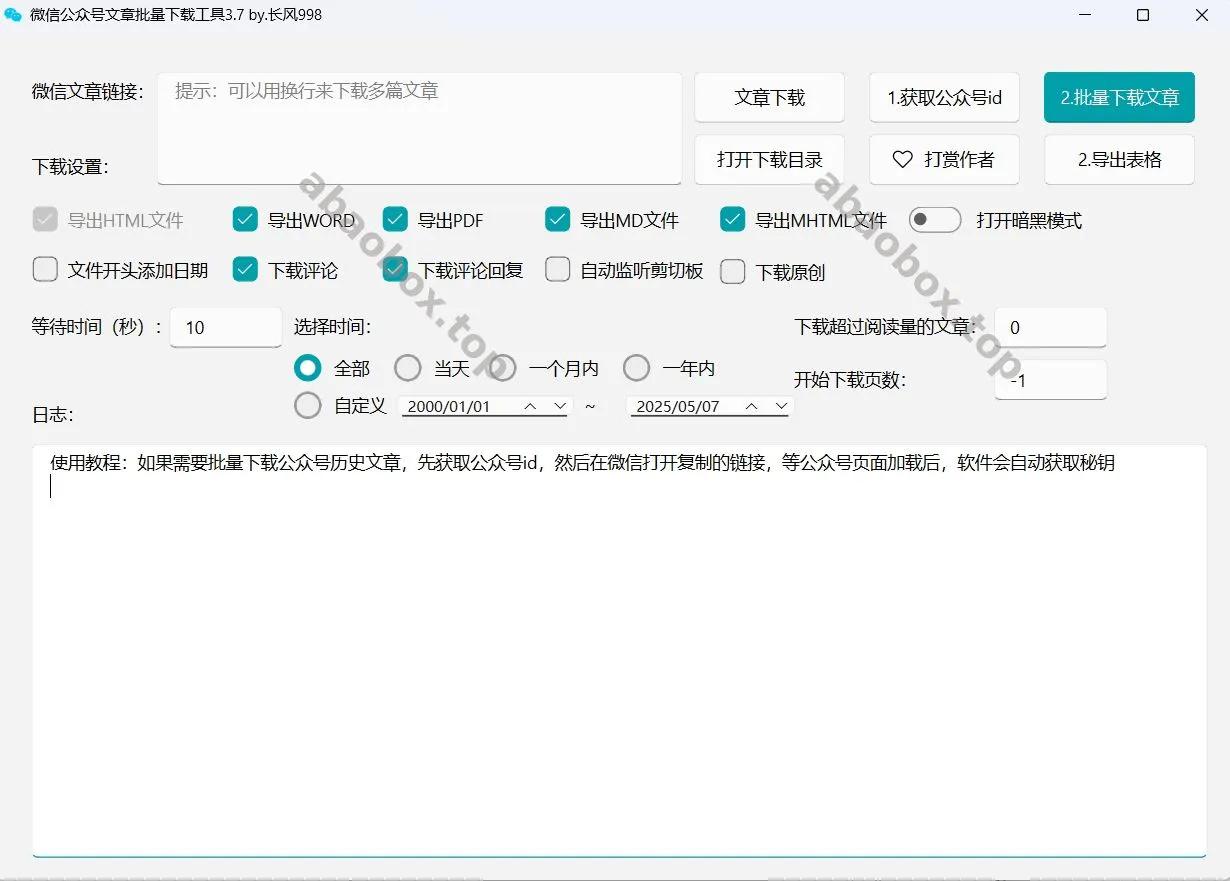Select the 自定义 date range radio button
The width and height of the screenshot is (1230, 881).
(x=308, y=406)
